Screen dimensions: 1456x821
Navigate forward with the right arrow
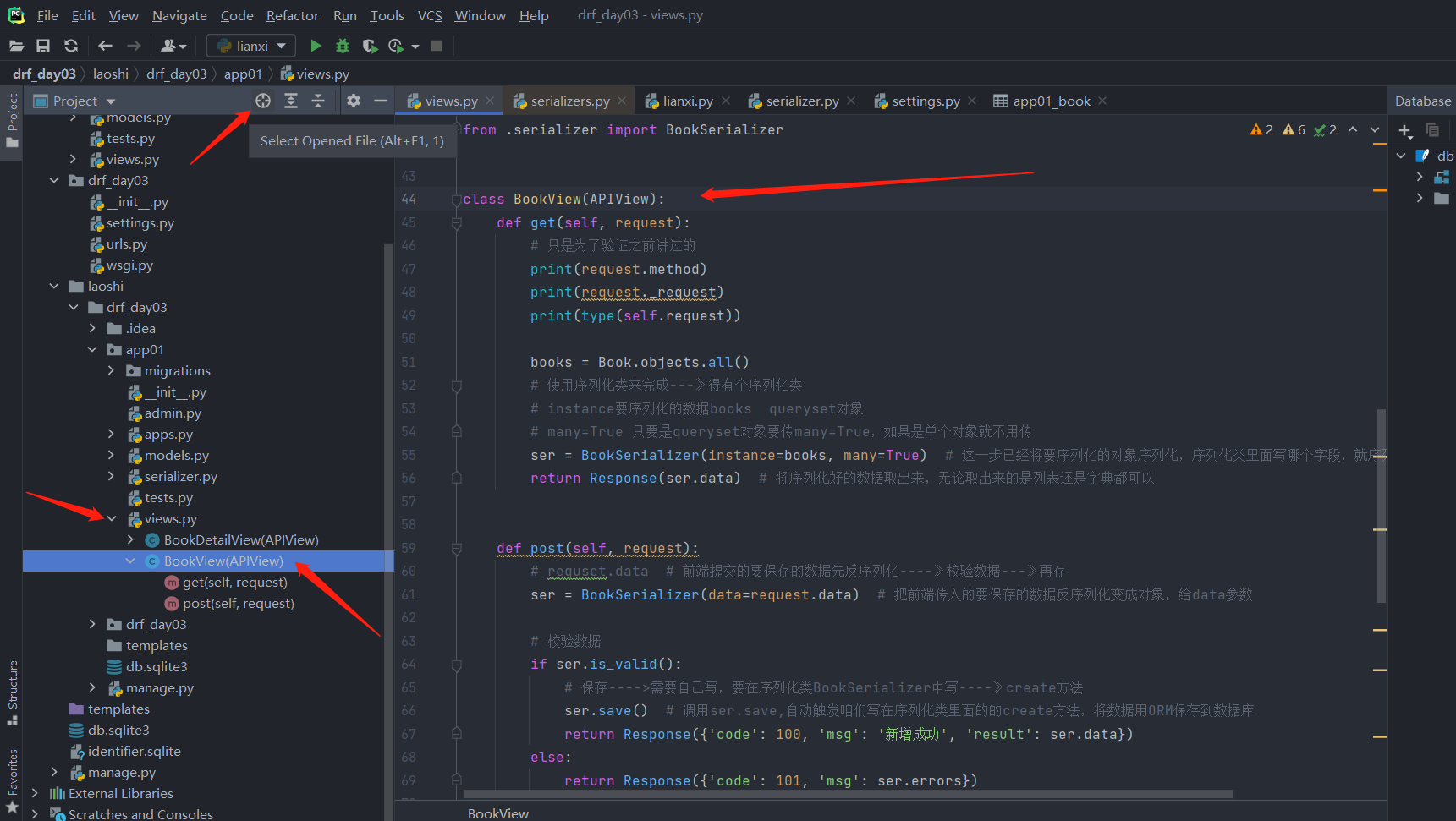coord(134,46)
